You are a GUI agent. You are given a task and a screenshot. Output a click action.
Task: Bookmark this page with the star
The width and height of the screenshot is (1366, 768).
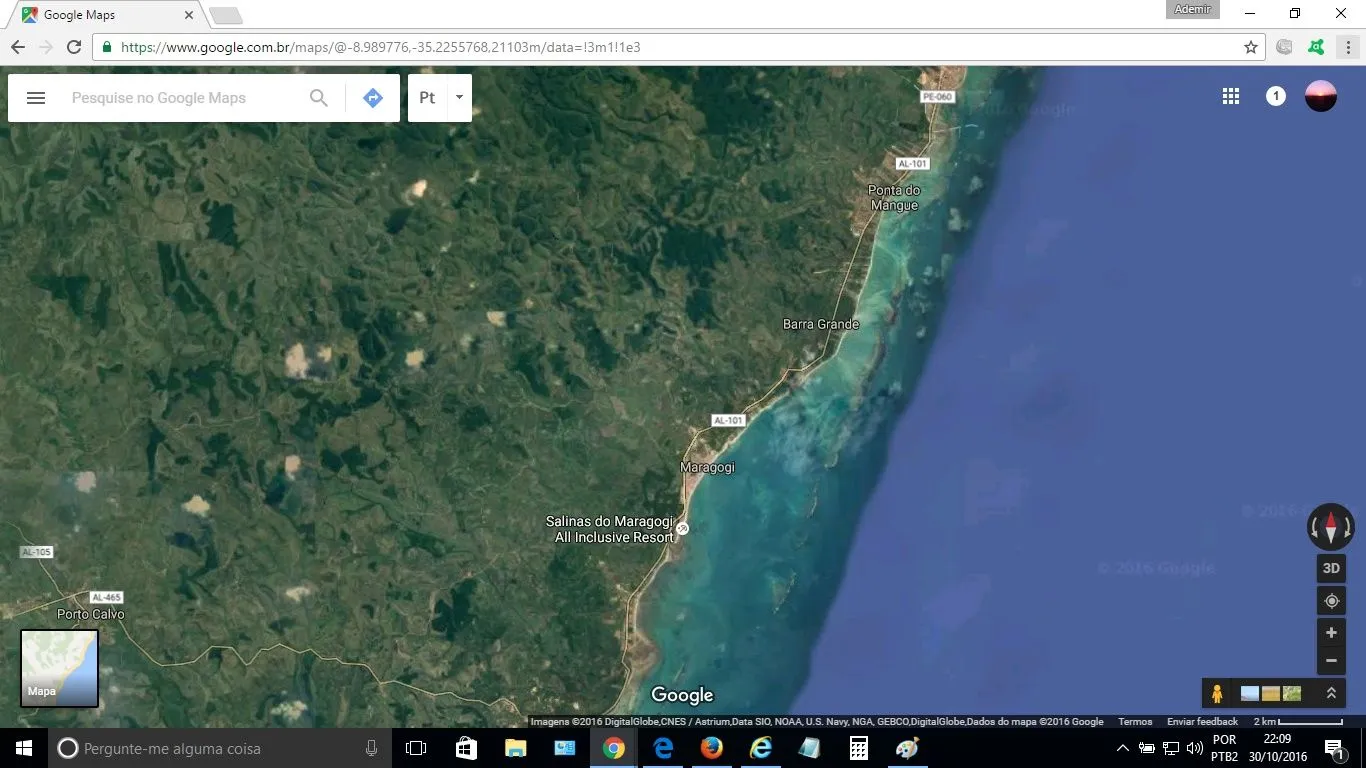pos(1251,47)
